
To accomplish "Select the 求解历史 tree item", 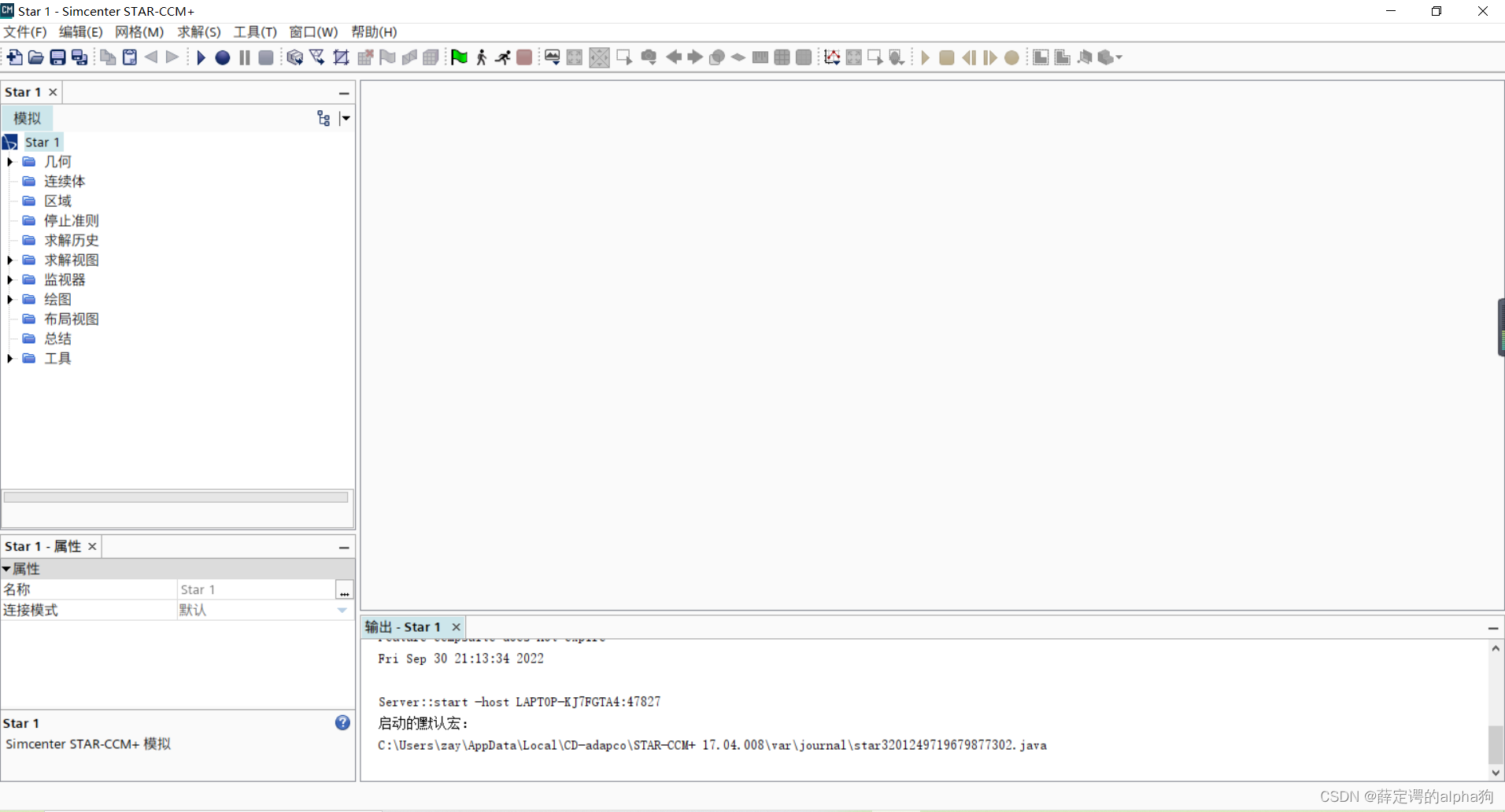I will coord(71,240).
